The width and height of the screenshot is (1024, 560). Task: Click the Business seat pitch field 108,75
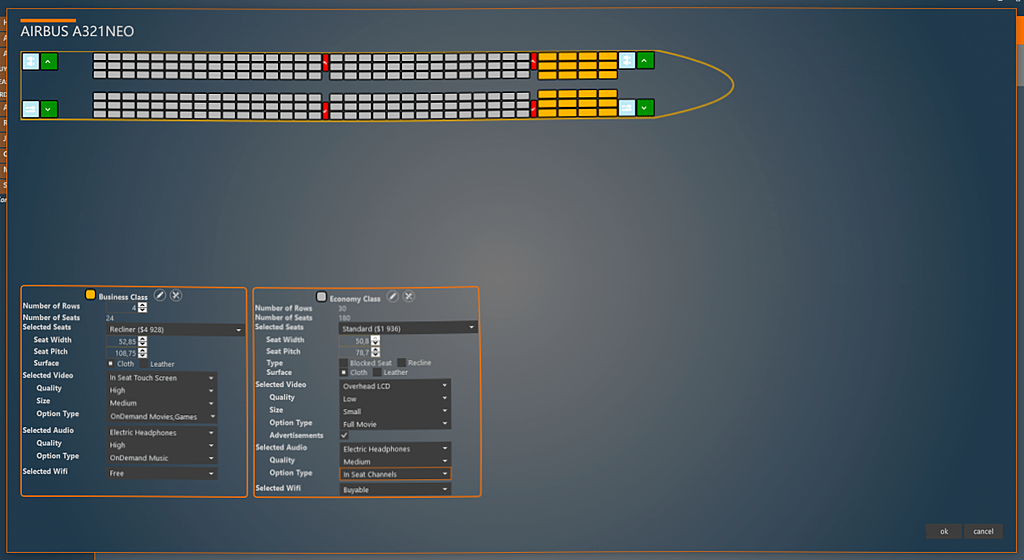point(122,353)
